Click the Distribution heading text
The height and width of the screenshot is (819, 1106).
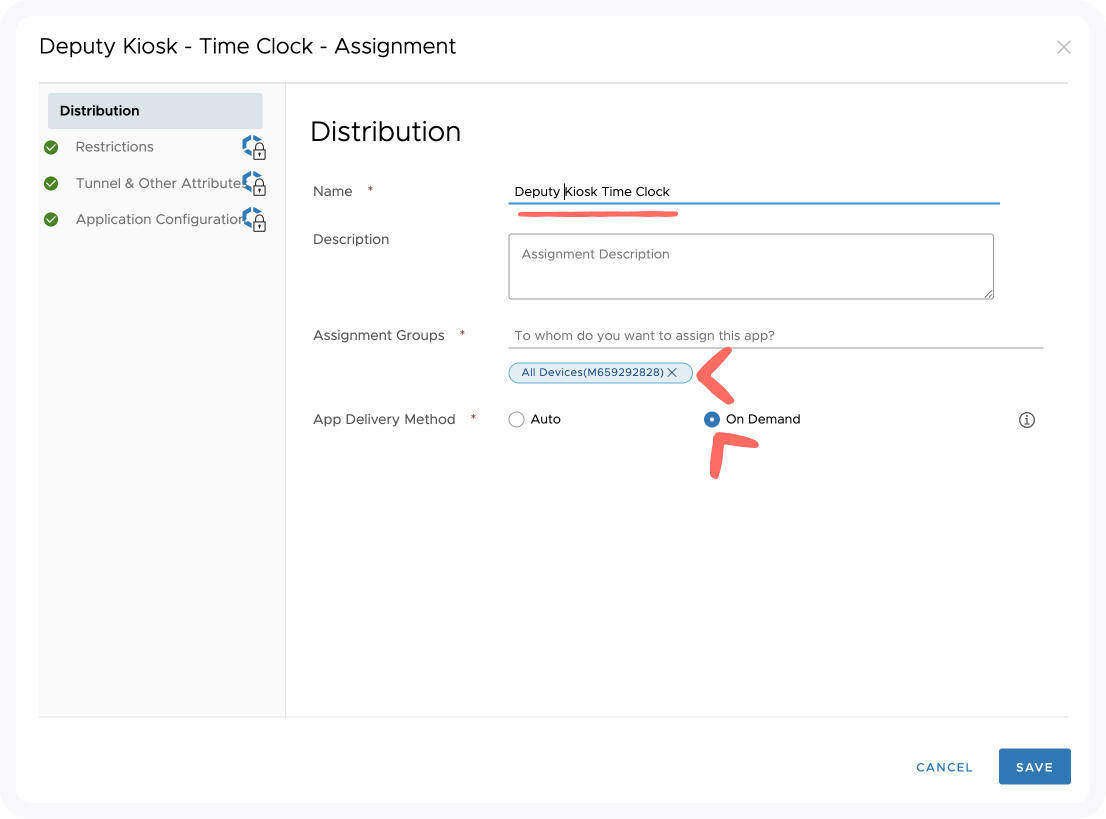386,132
